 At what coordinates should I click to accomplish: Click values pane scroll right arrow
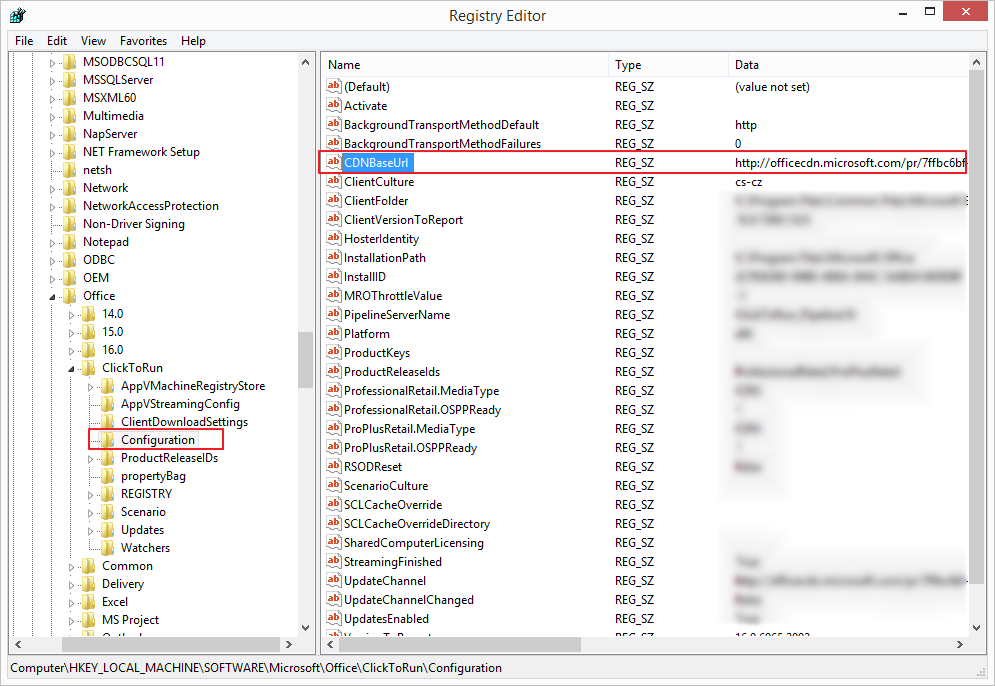point(959,644)
